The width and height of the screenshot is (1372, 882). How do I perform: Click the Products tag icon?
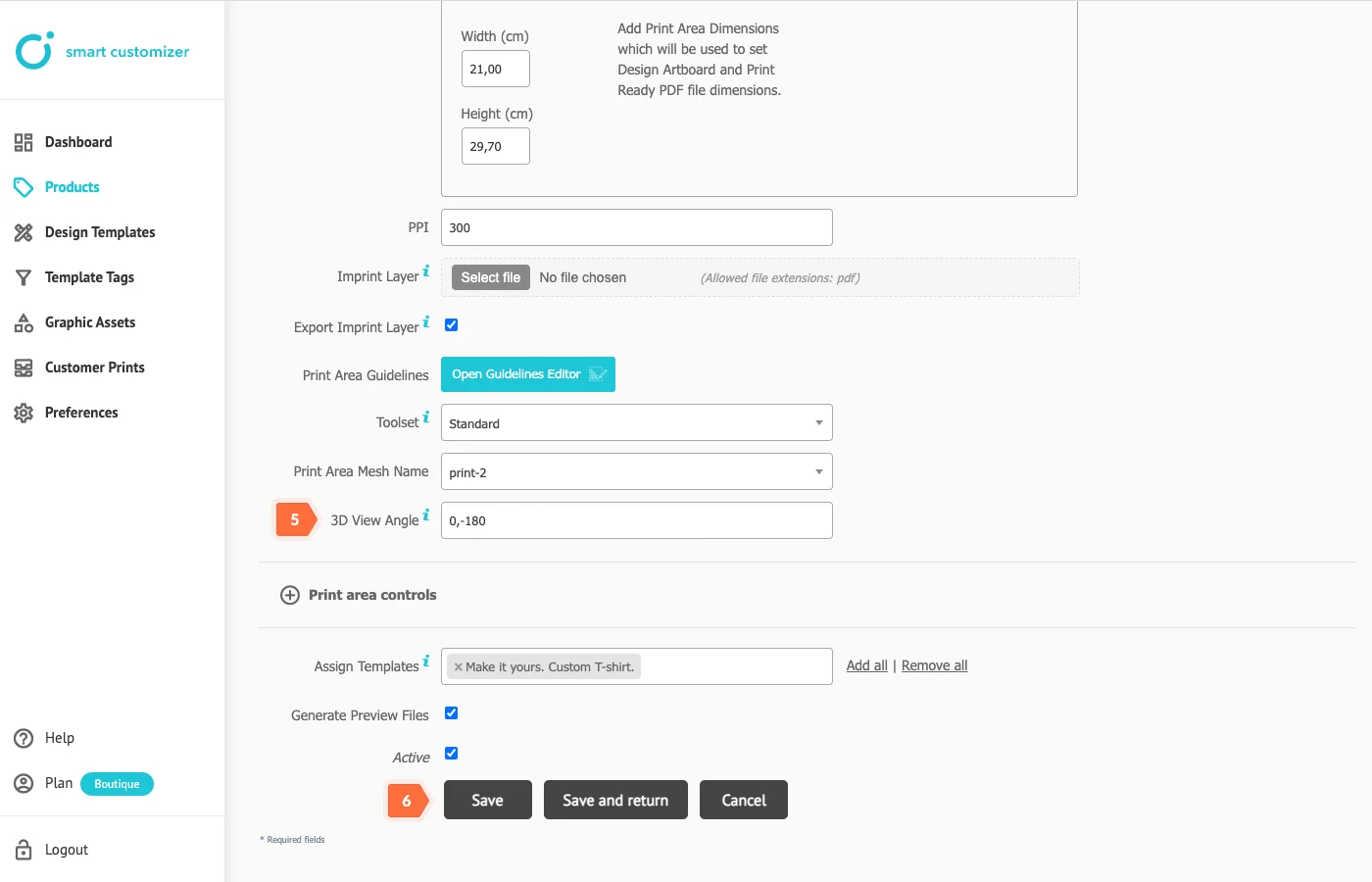pos(24,187)
